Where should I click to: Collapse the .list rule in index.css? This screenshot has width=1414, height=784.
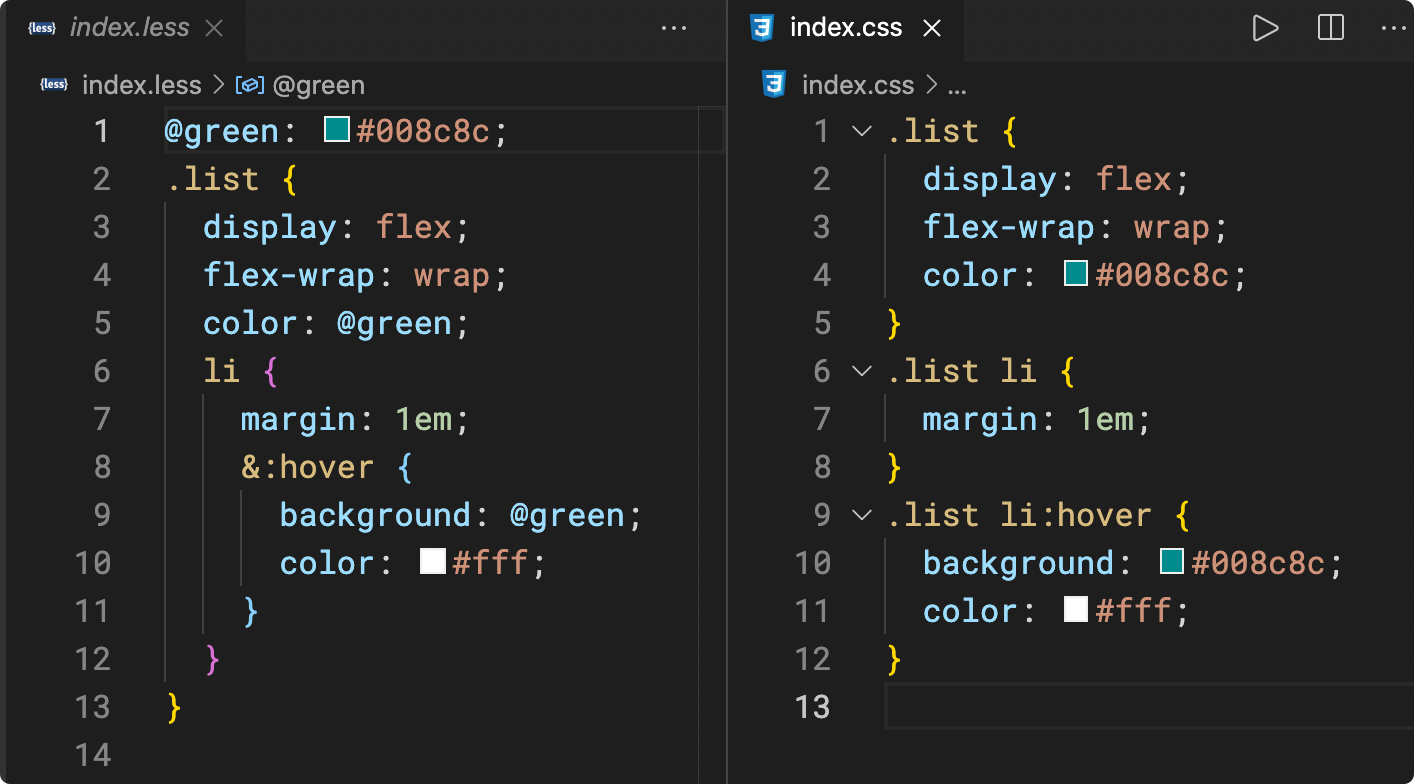click(x=861, y=131)
